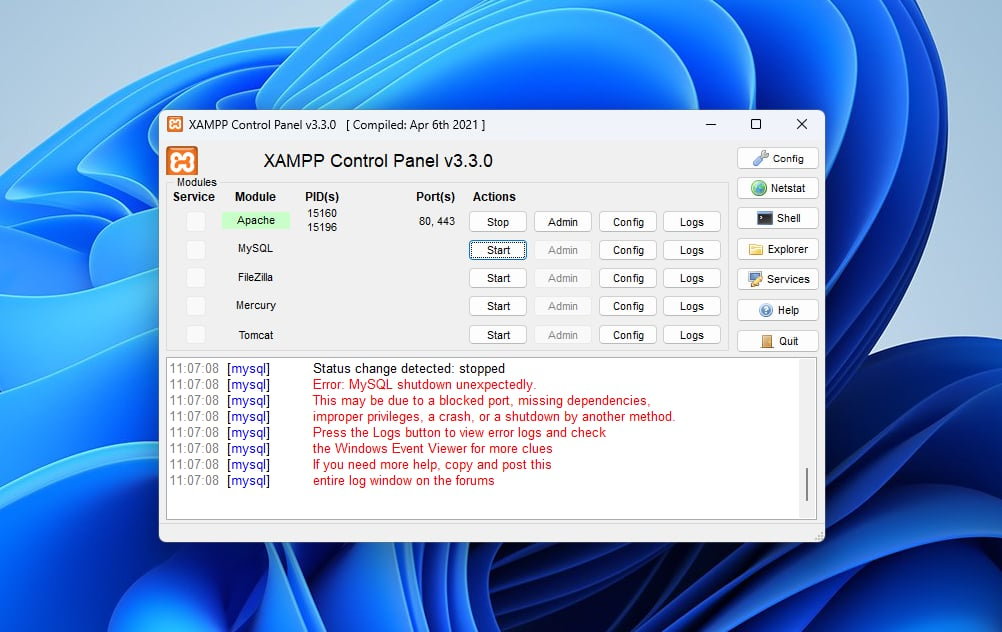View MySQL Logs

[691, 250]
